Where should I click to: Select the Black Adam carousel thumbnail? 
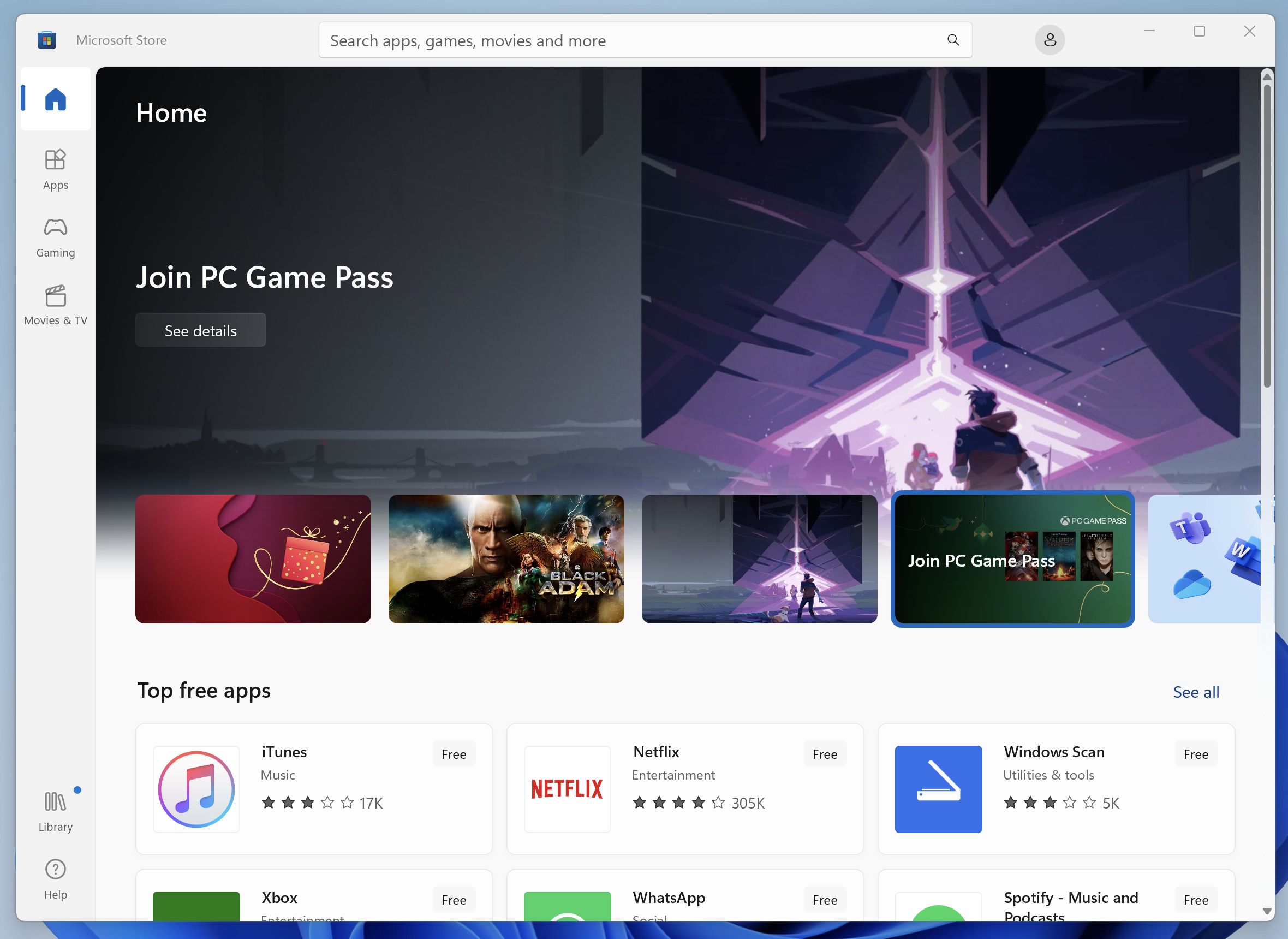coord(506,558)
